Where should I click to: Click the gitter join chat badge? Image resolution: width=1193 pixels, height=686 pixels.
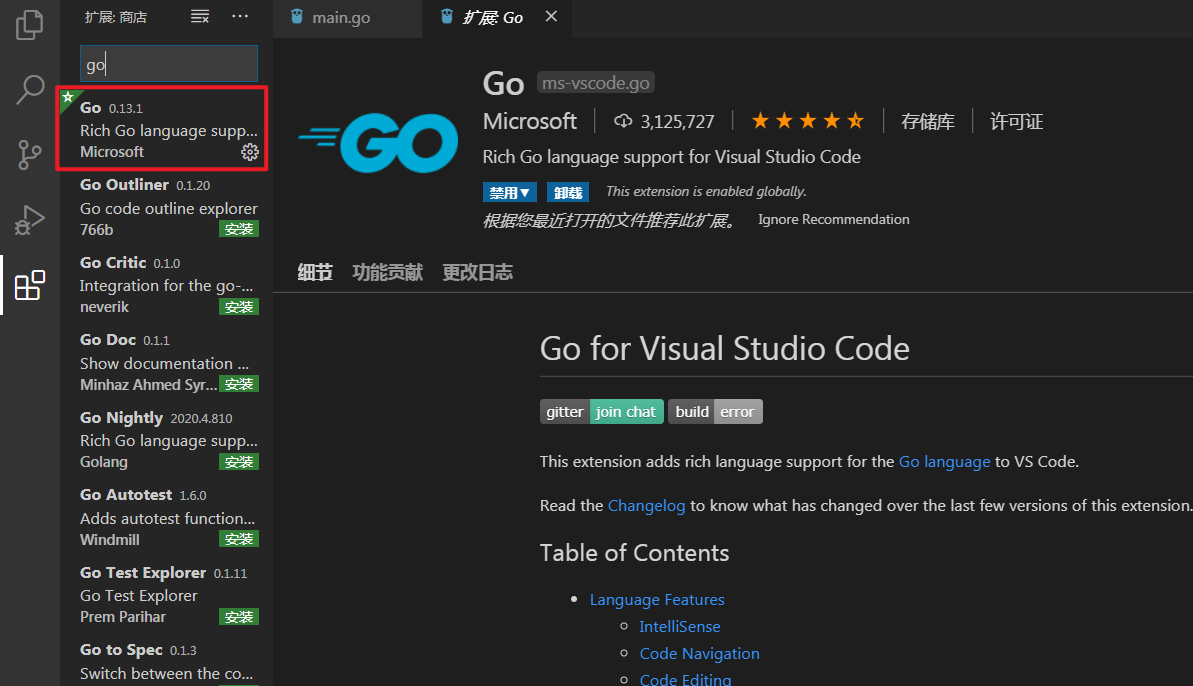pyautogui.click(x=602, y=411)
